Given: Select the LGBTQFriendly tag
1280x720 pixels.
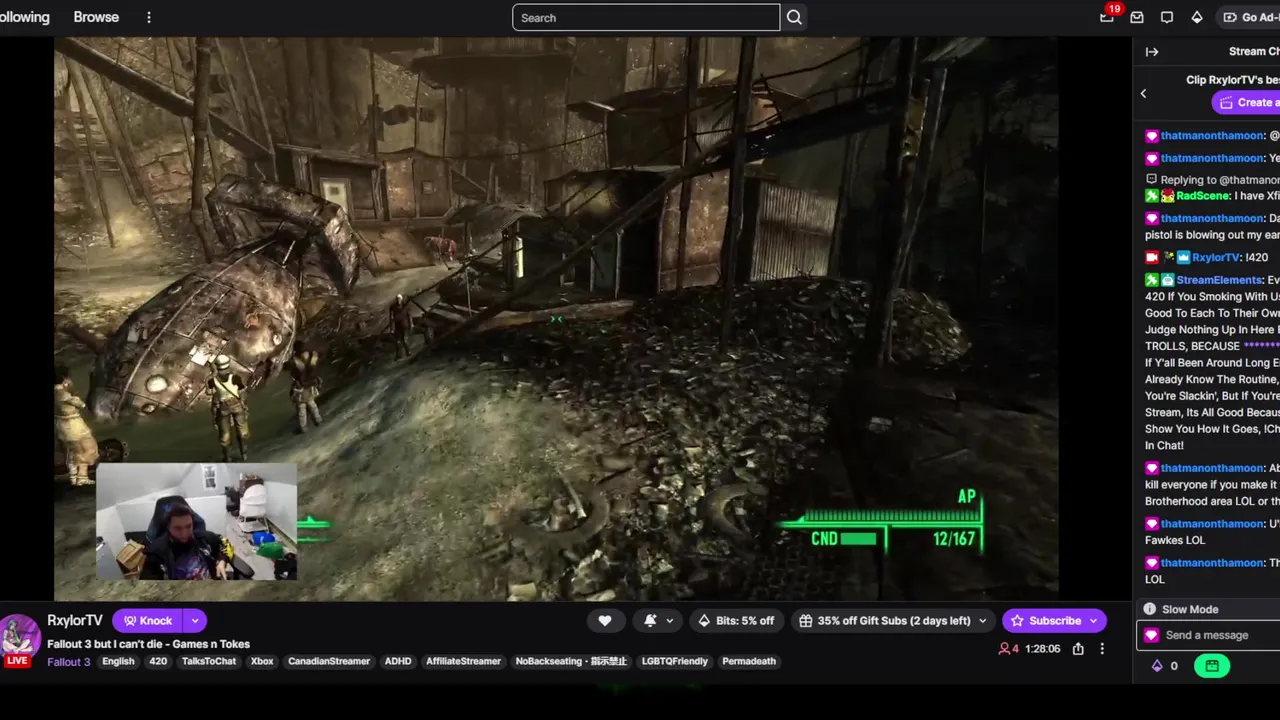Looking at the screenshot, I should point(675,661).
